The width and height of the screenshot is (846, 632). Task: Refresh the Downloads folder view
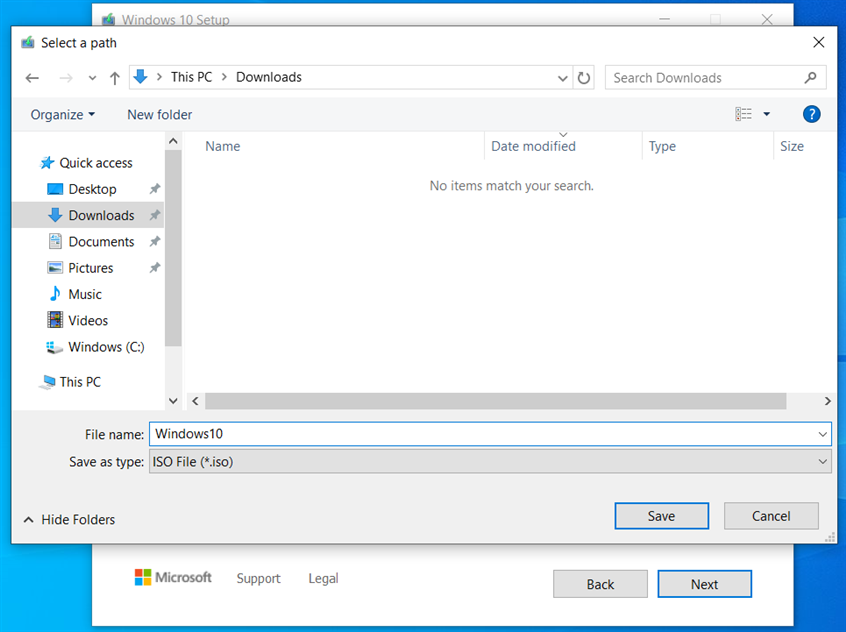tap(584, 78)
